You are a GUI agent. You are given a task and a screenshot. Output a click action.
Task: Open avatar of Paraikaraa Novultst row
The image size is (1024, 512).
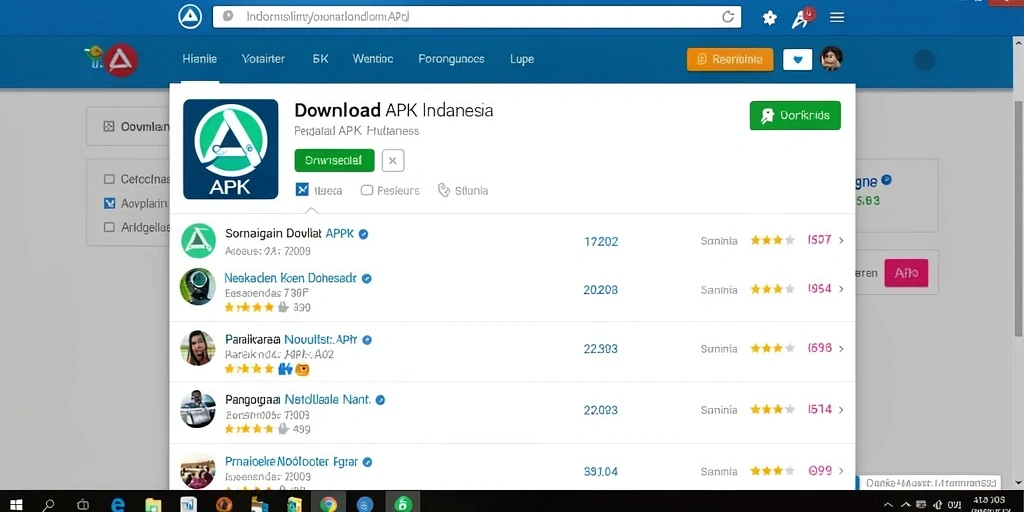[x=197, y=347]
